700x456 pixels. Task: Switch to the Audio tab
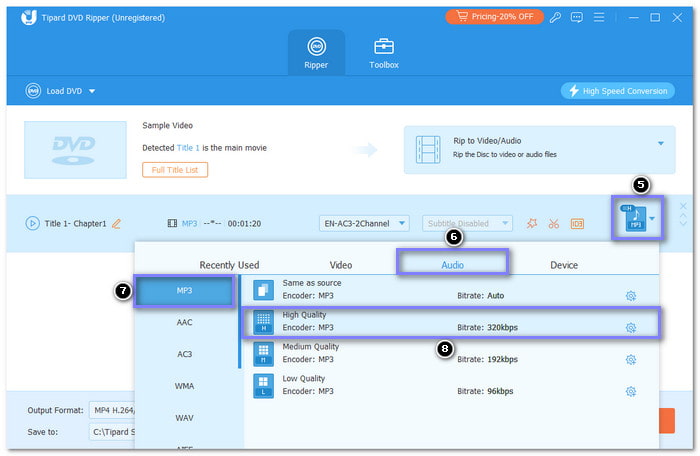point(452,265)
